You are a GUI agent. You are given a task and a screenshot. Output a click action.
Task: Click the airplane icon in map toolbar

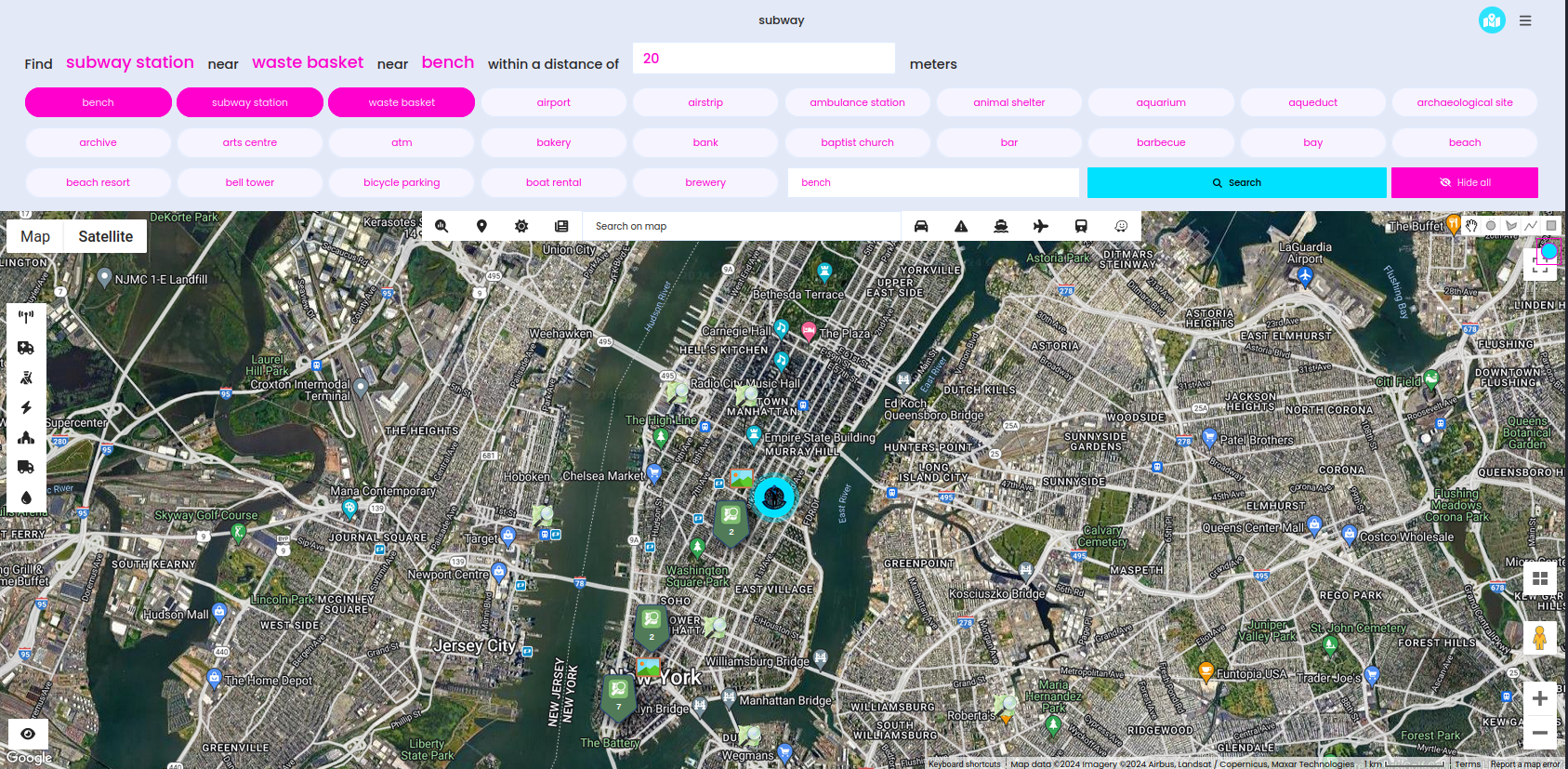[x=1041, y=226]
